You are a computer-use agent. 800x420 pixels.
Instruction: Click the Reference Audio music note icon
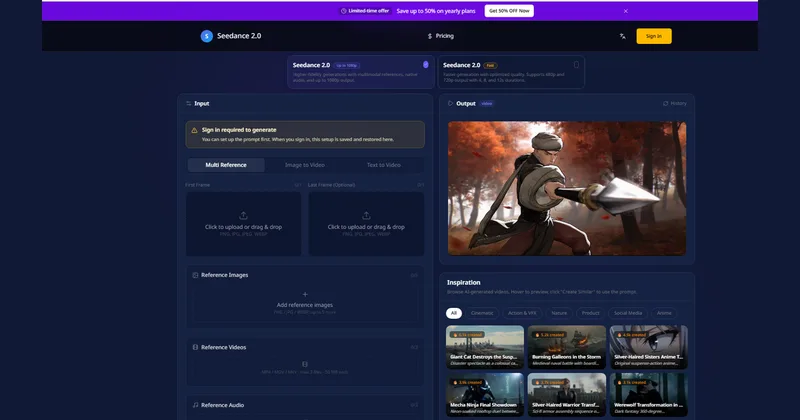point(195,405)
